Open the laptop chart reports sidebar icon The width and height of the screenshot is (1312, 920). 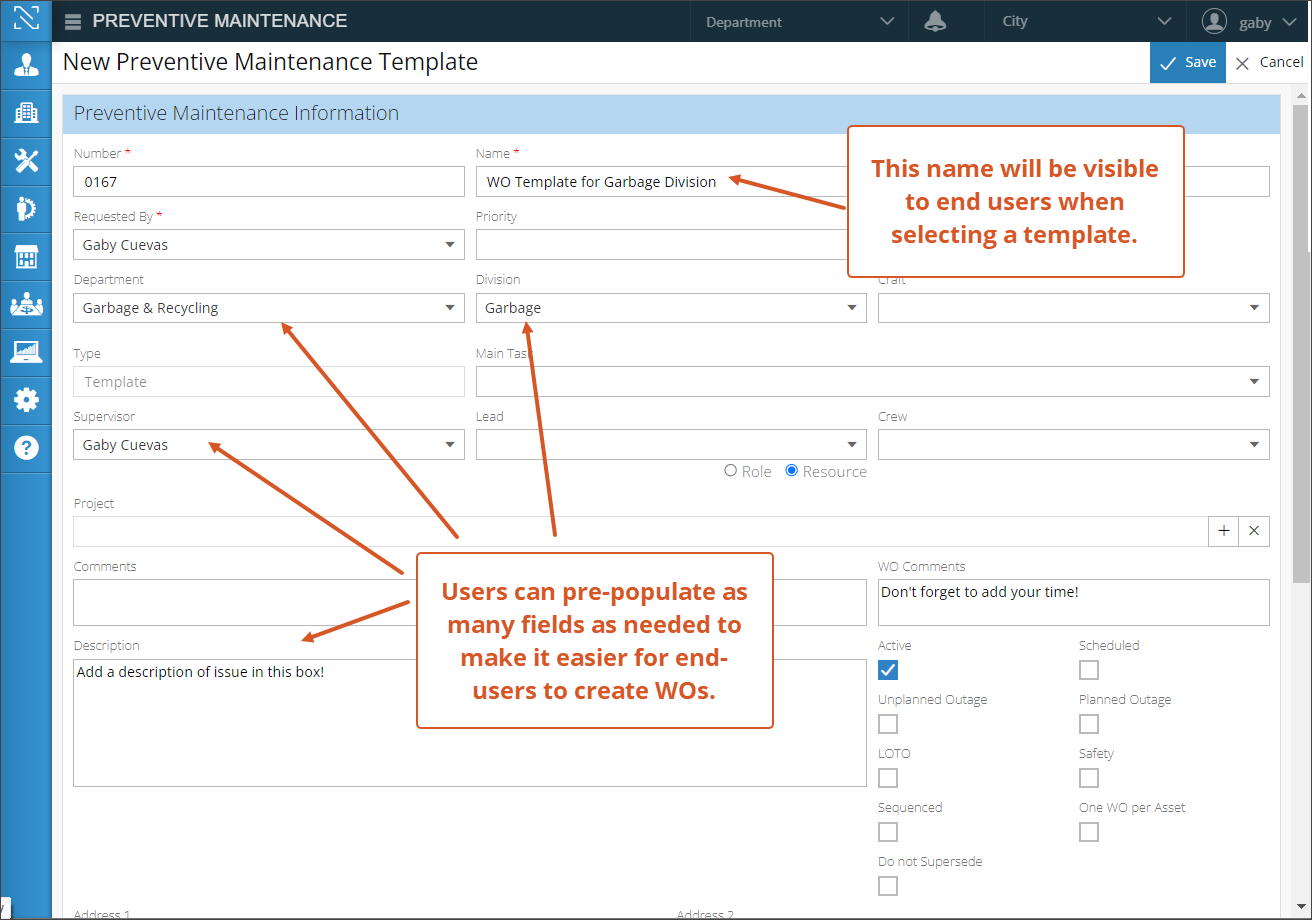click(26, 352)
